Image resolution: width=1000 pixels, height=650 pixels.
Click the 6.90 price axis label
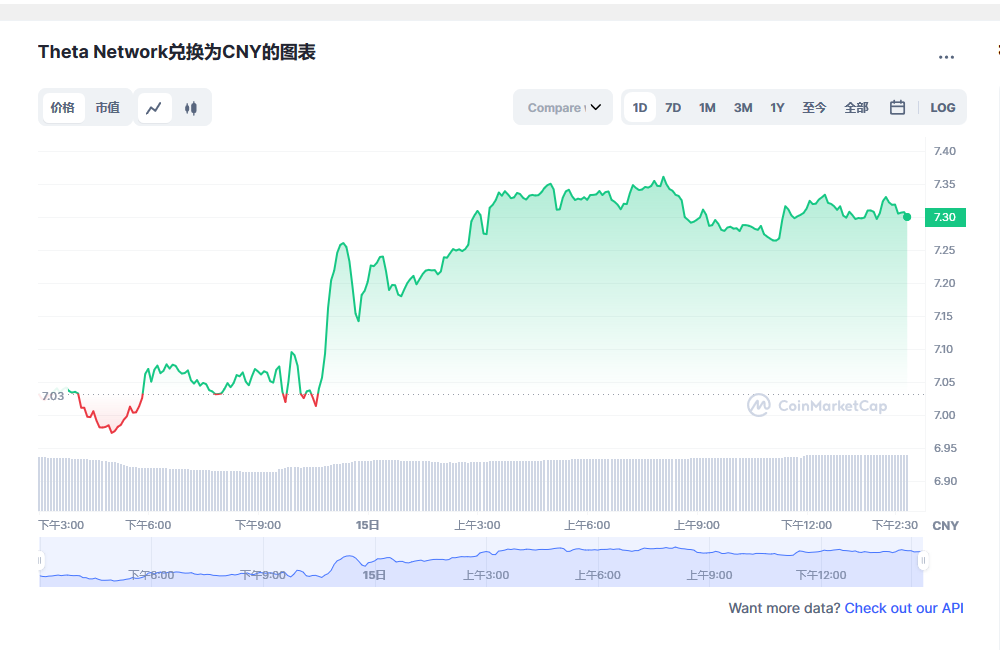[x=945, y=481]
